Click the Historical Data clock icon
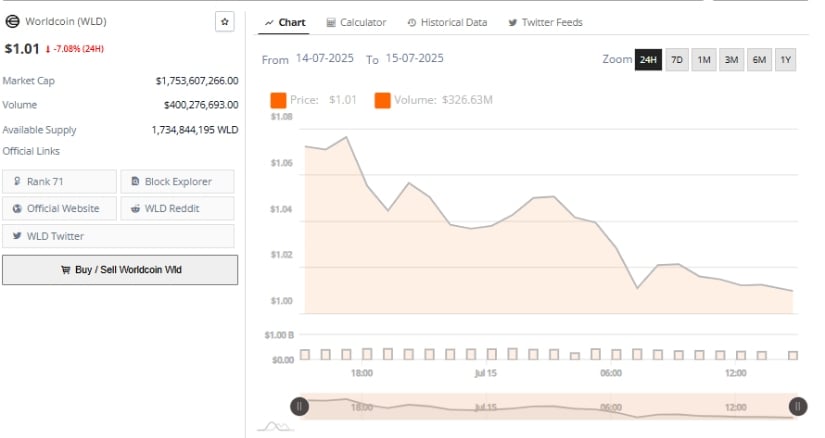This screenshot has height=438, width=825. pos(412,23)
